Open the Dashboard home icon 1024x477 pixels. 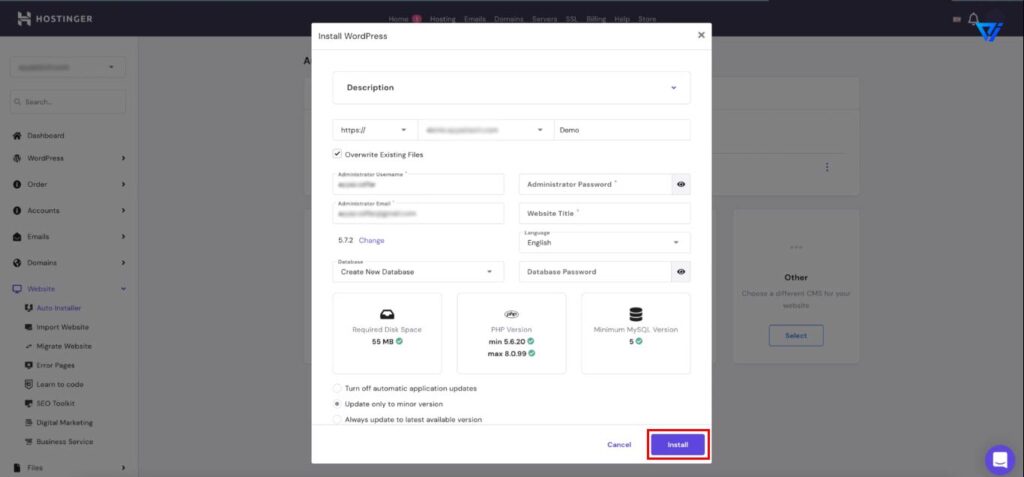click(x=18, y=135)
